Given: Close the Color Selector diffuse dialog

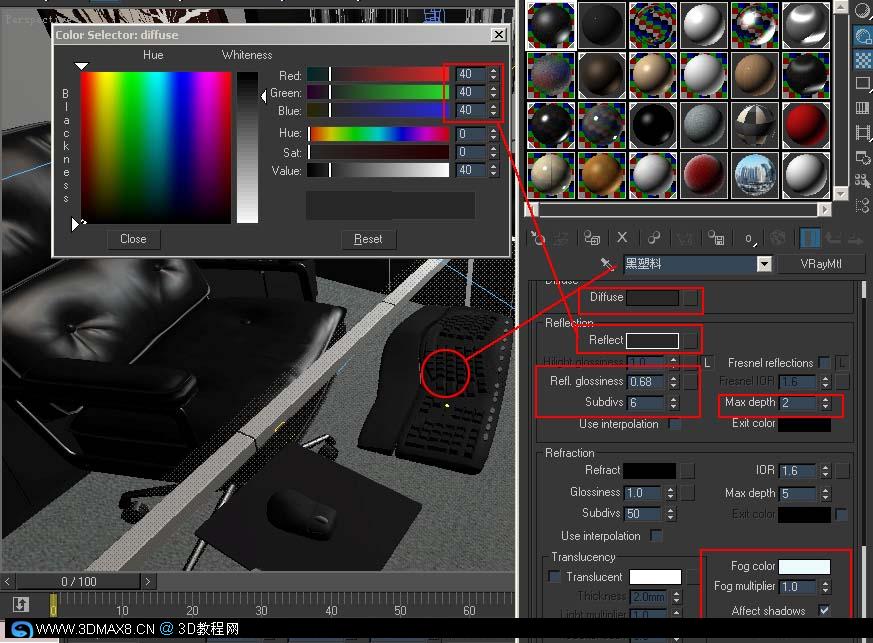Looking at the screenshot, I should point(499,35).
